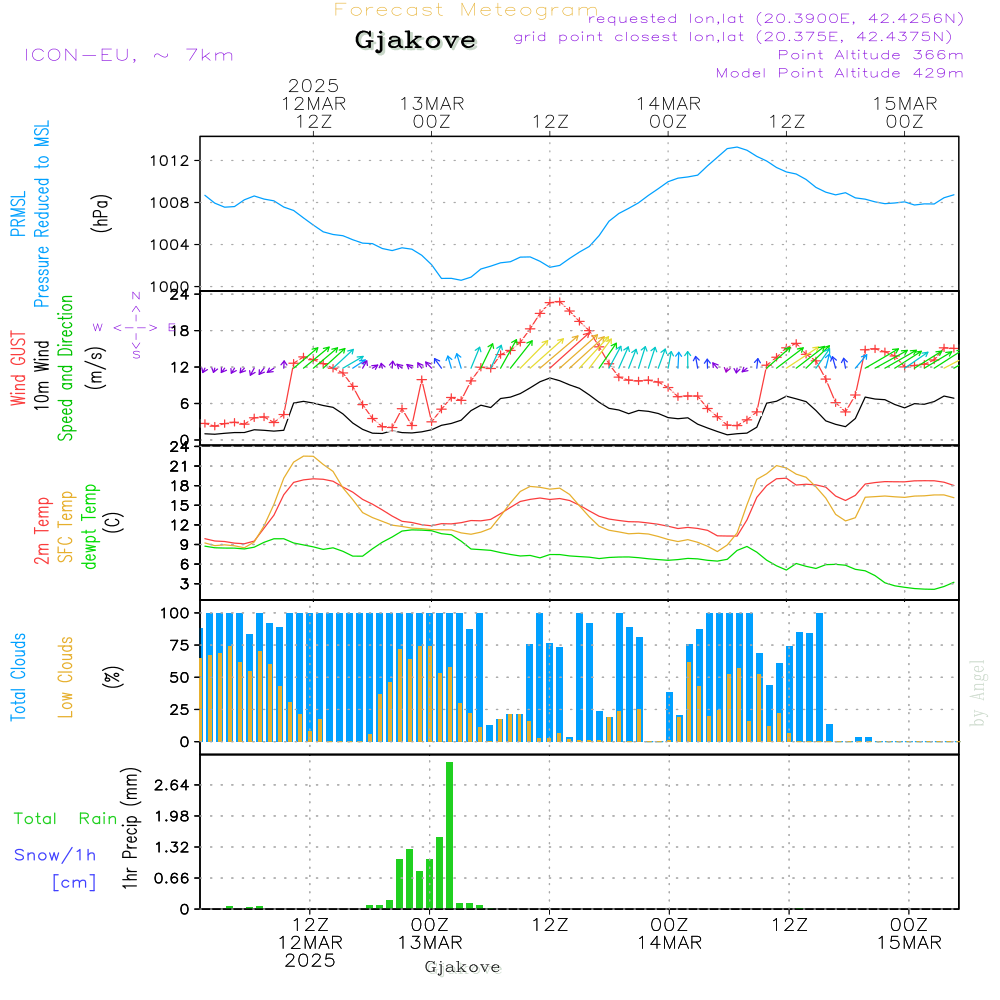
Task: Click the by Angel watermark
Action: point(979,693)
